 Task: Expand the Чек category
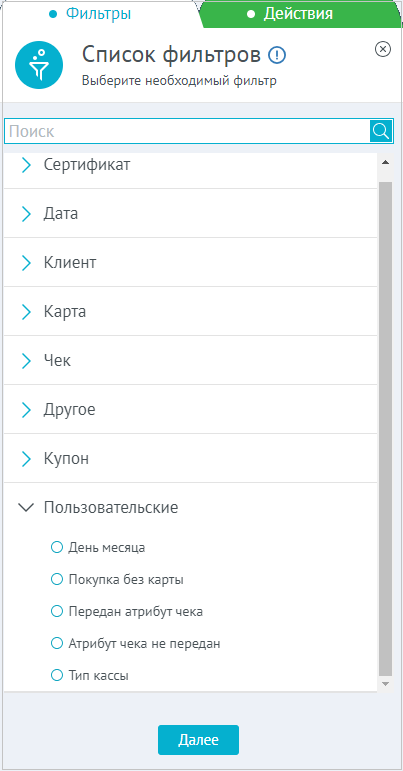coord(190,360)
